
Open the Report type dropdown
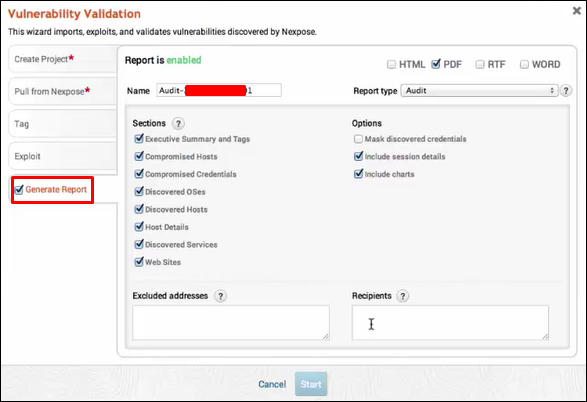click(480, 91)
